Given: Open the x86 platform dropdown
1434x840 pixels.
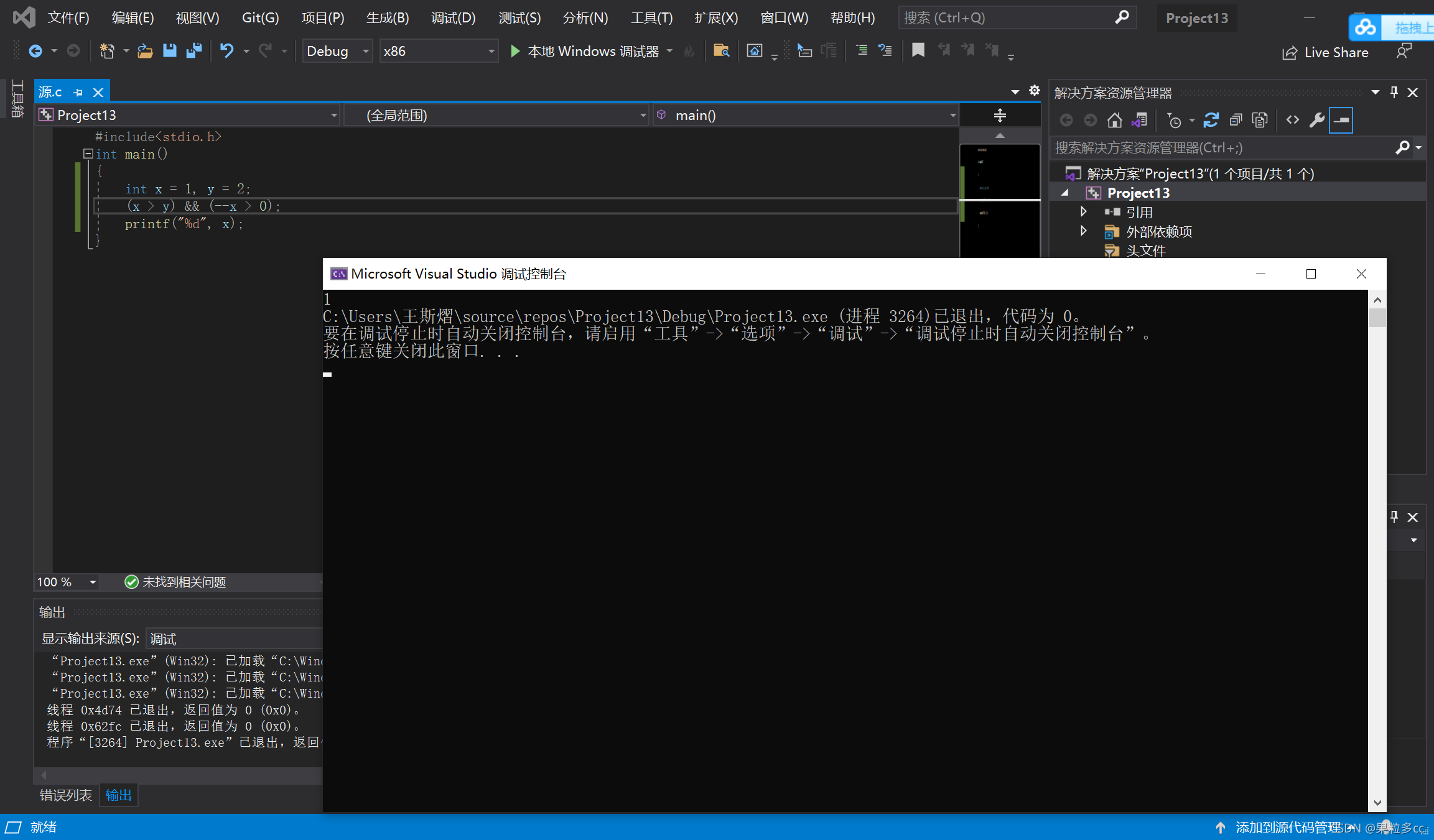Looking at the screenshot, I should pos(439,51).
